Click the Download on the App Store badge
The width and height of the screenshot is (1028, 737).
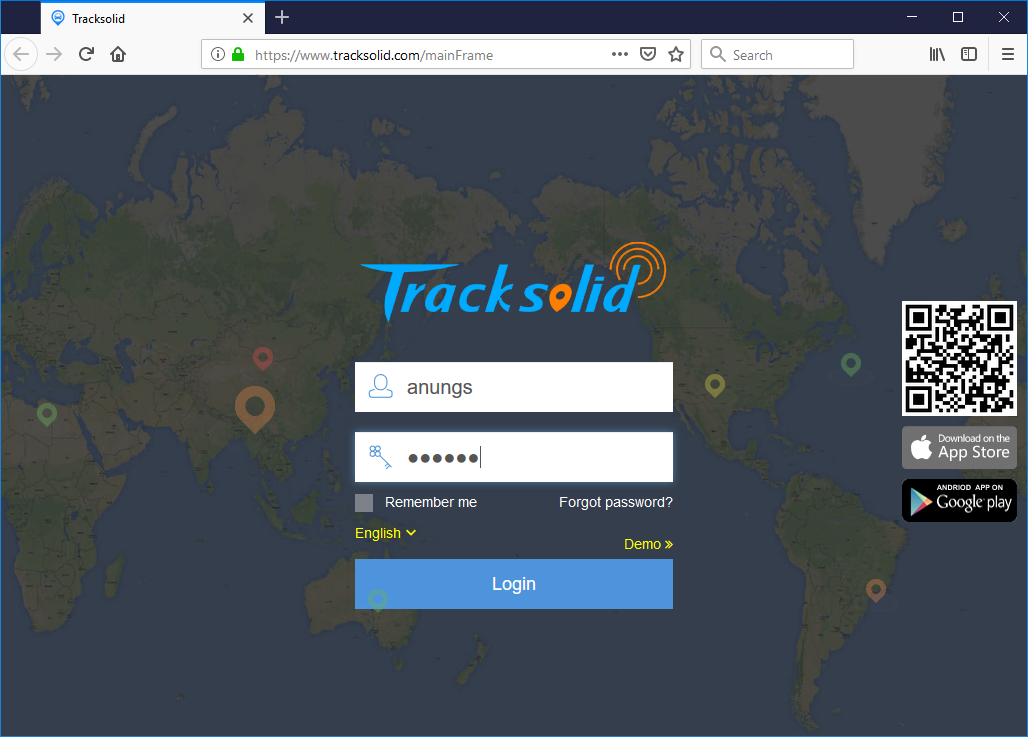pos(959,447)
